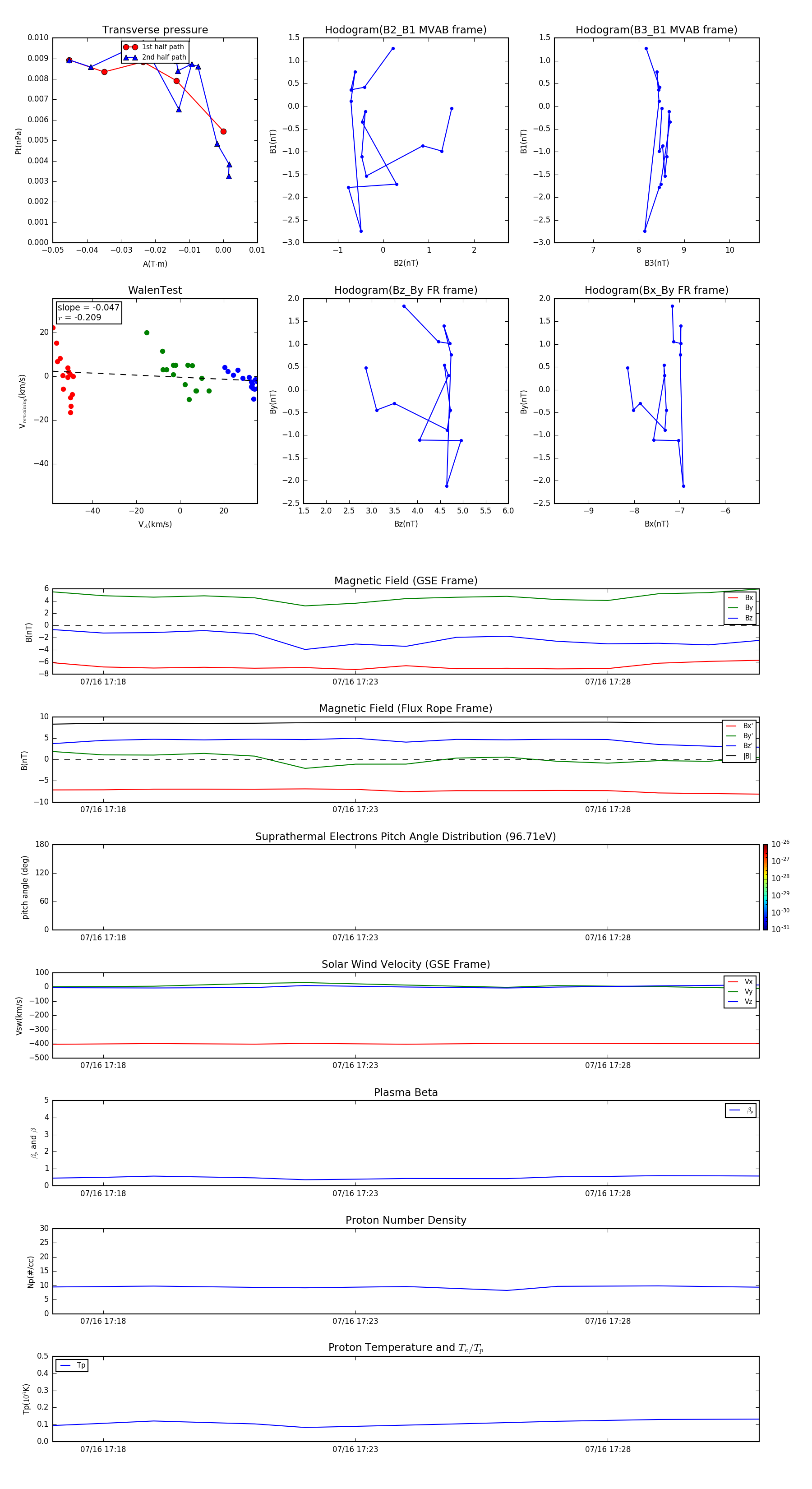Viewport: 812px width, 1489px height.
Task: Click the "B2(nT)" x-axis label
Action: point(406,263)
